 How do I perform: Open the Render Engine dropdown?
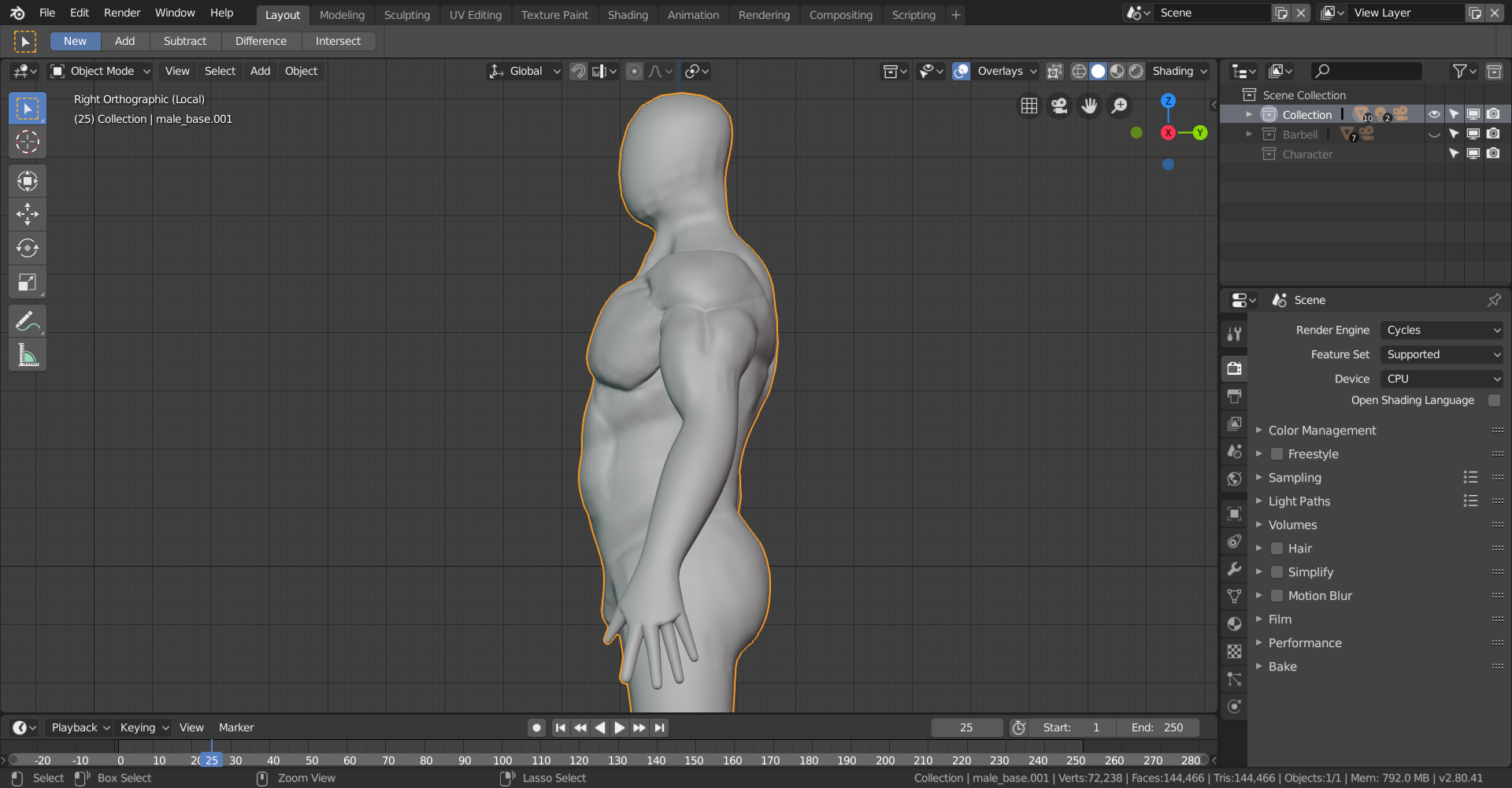(x=1442, y=330)
